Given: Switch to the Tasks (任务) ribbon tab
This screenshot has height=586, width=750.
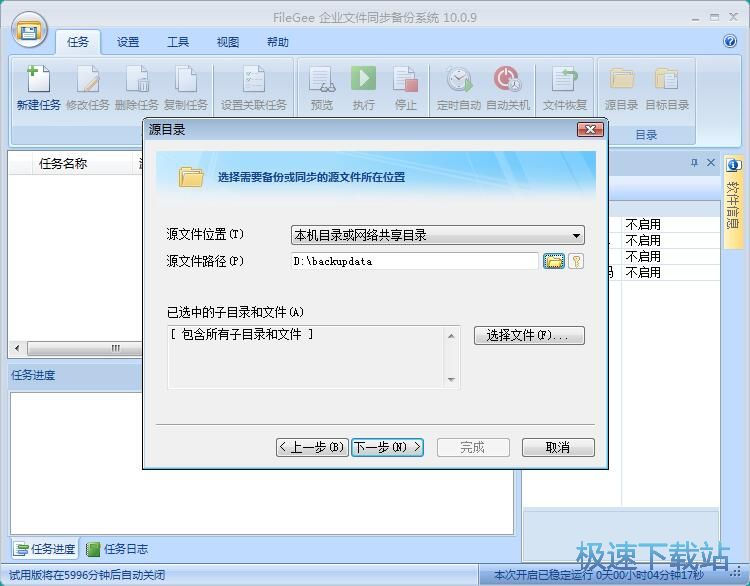Looking at the screenshot, I should tap(78, 42).
